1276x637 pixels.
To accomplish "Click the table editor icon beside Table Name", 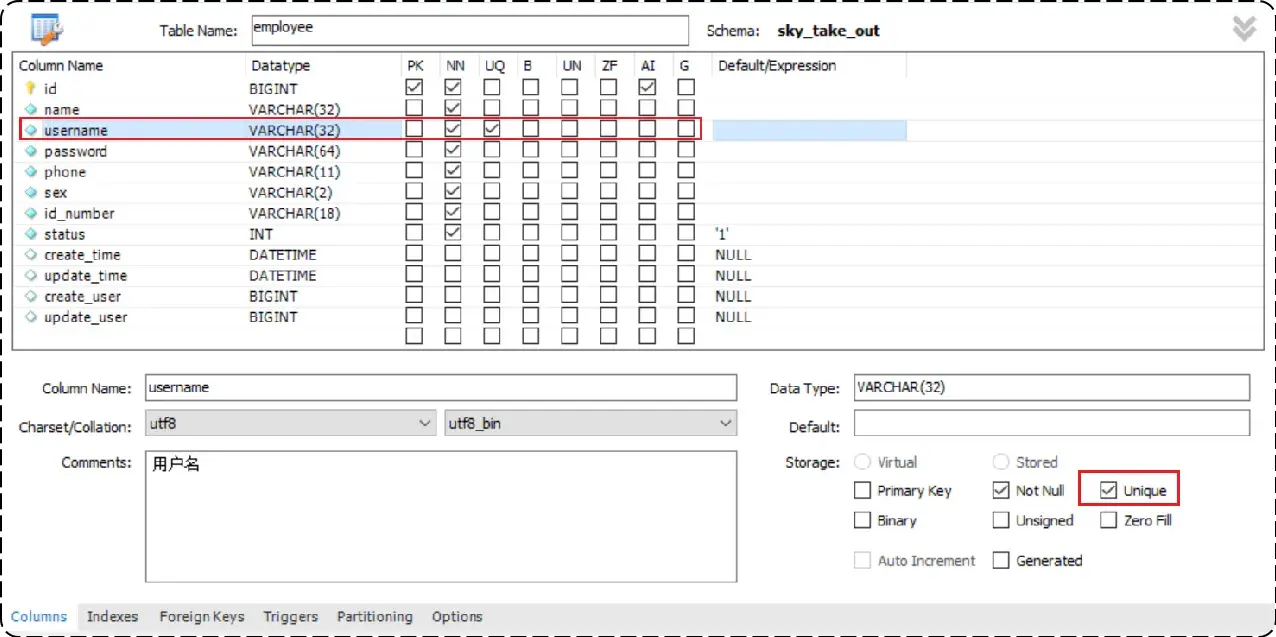I will [x=47, y=30].
